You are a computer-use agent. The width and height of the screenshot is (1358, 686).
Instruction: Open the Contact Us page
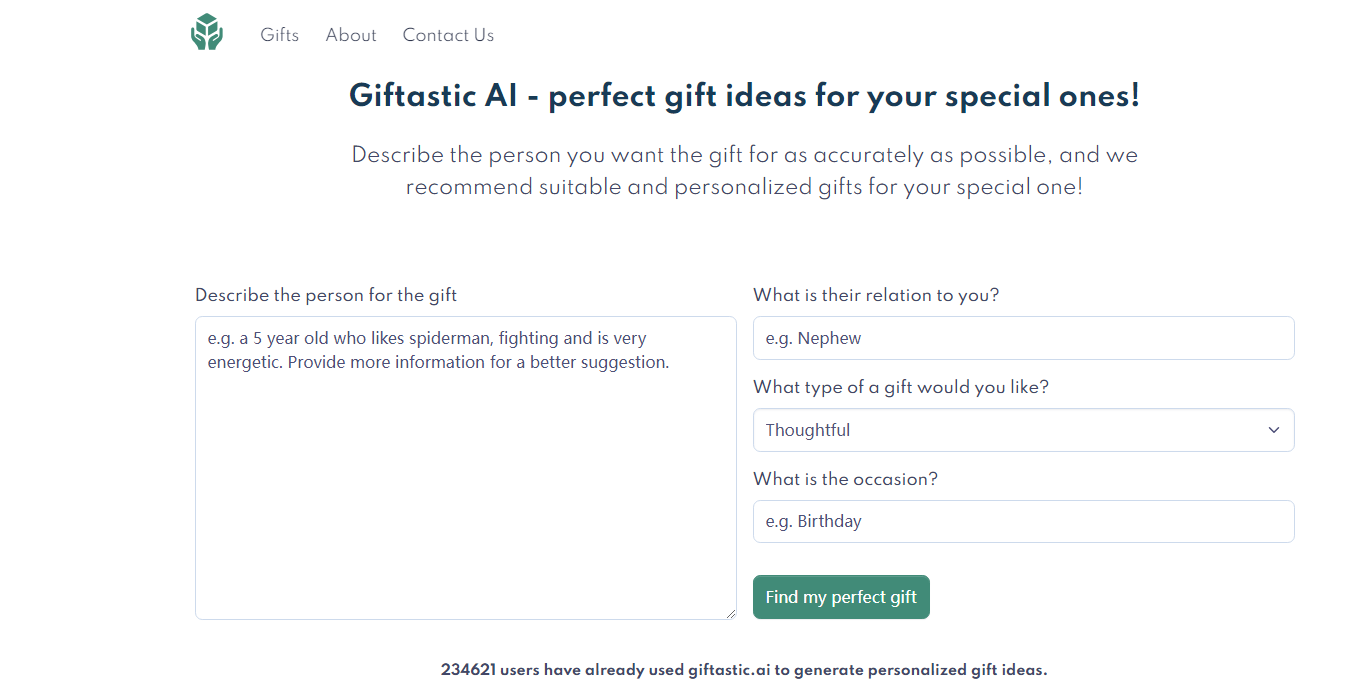tap(448, 35)
